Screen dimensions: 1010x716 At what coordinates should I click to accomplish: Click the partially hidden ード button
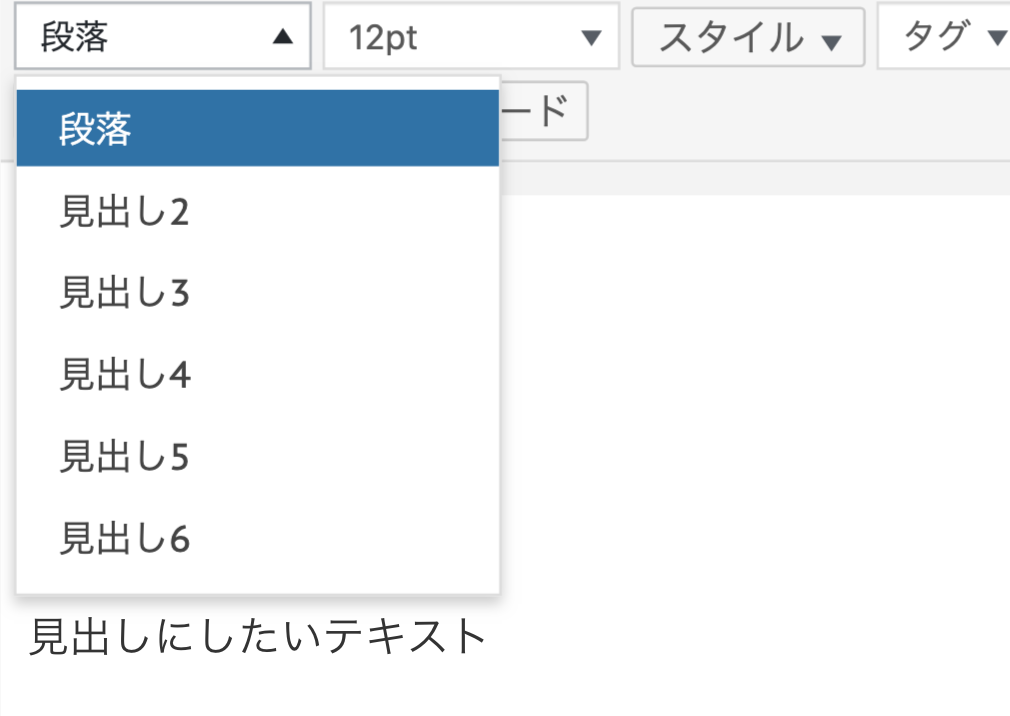544,111
